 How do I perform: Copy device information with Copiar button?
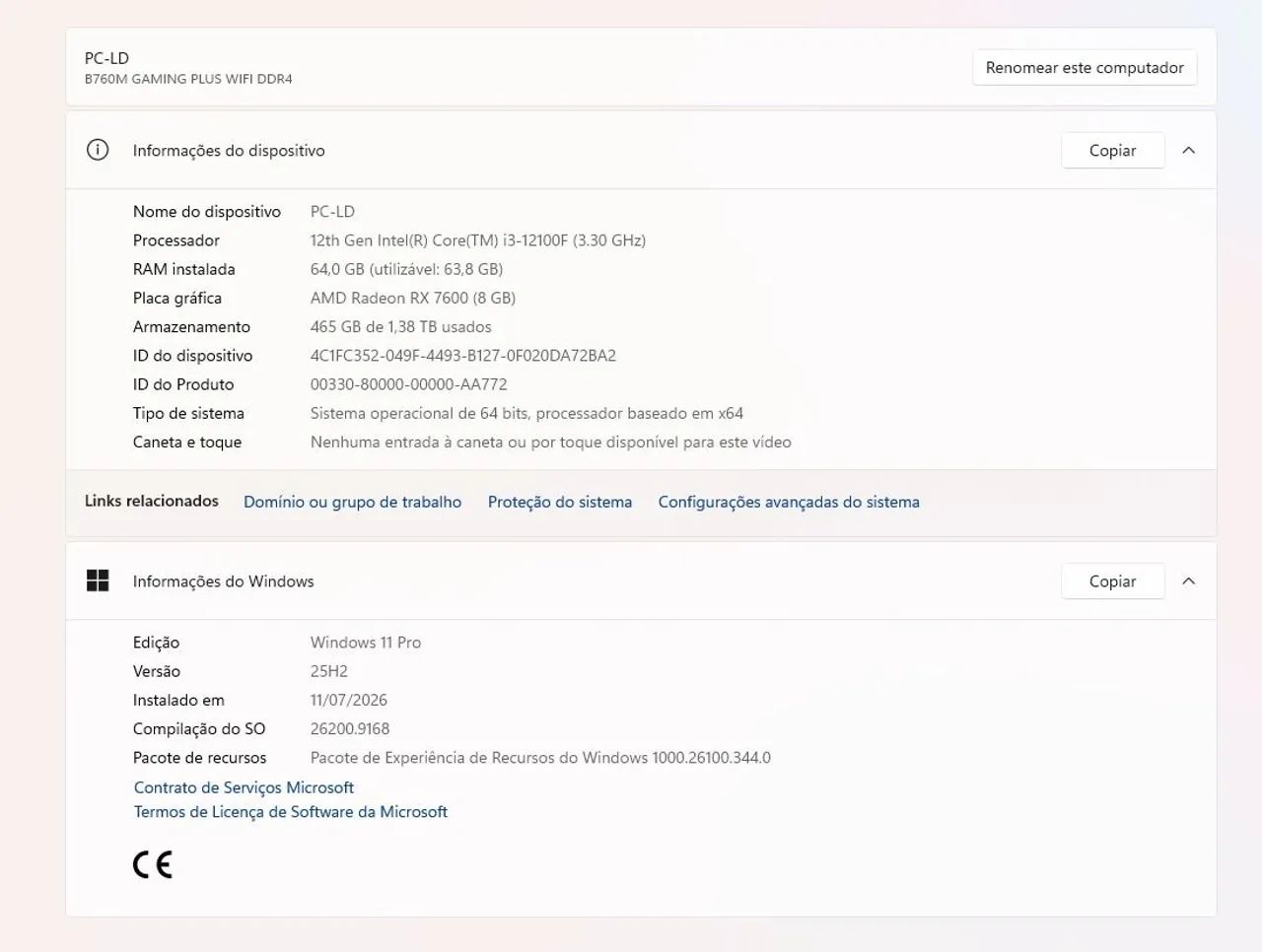tap(1112, 150)
